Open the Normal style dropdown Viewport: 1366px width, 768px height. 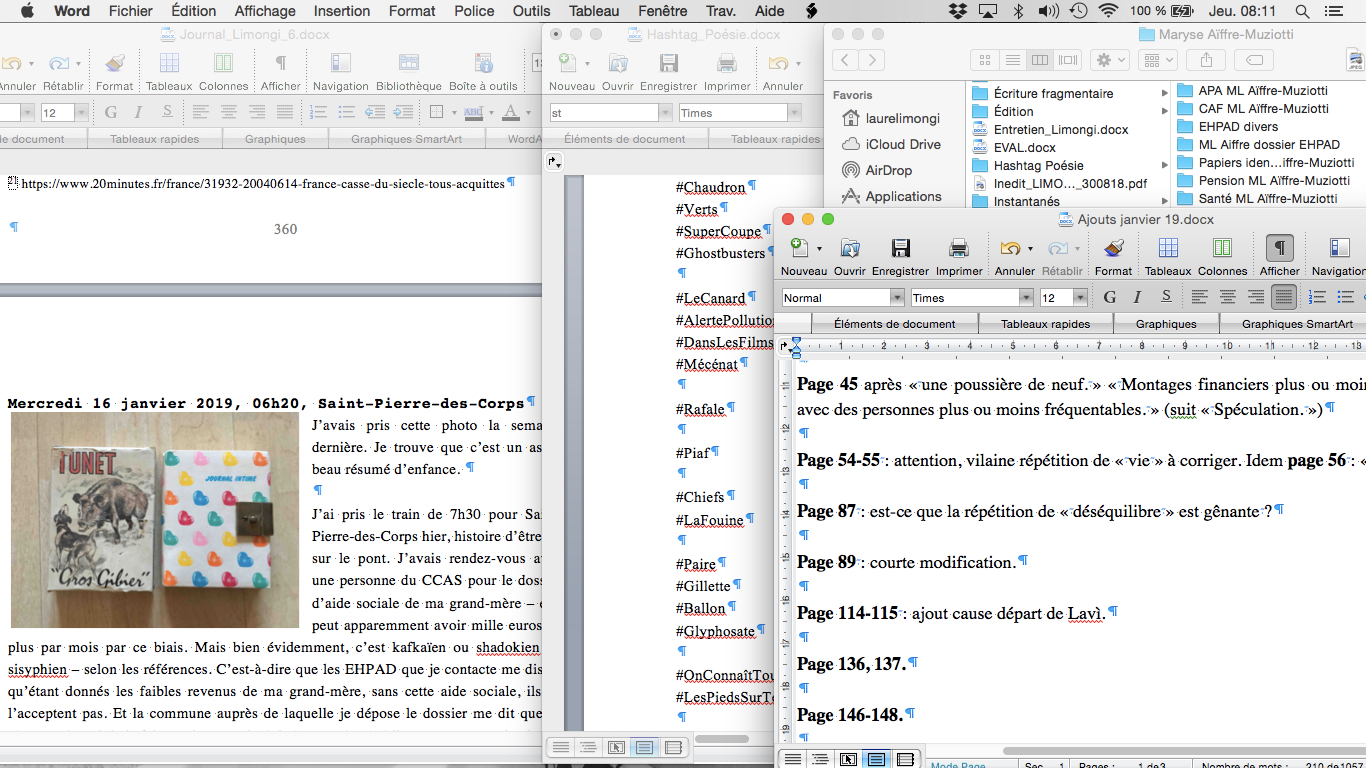click(x=896, y=298)
